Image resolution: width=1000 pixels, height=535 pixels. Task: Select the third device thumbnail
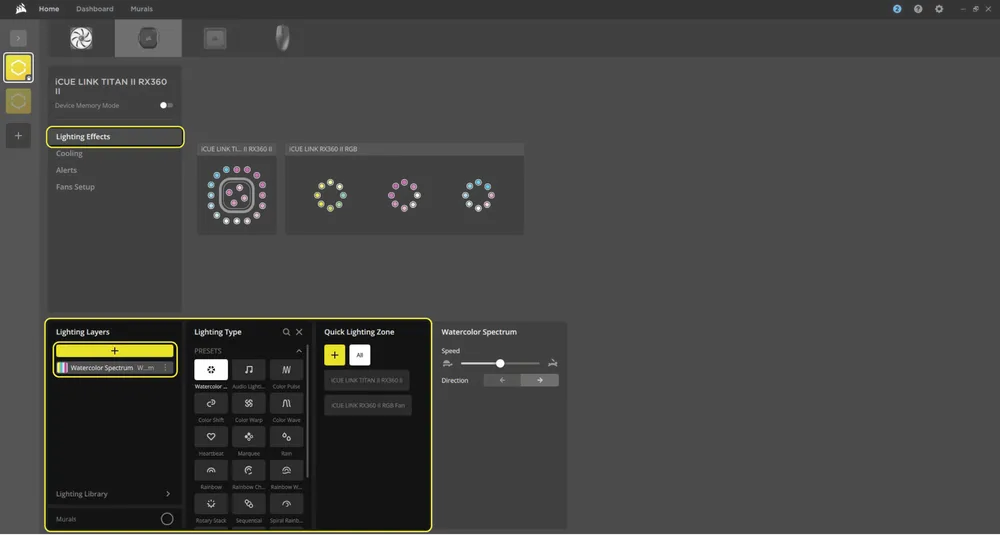tap(215, 38)
